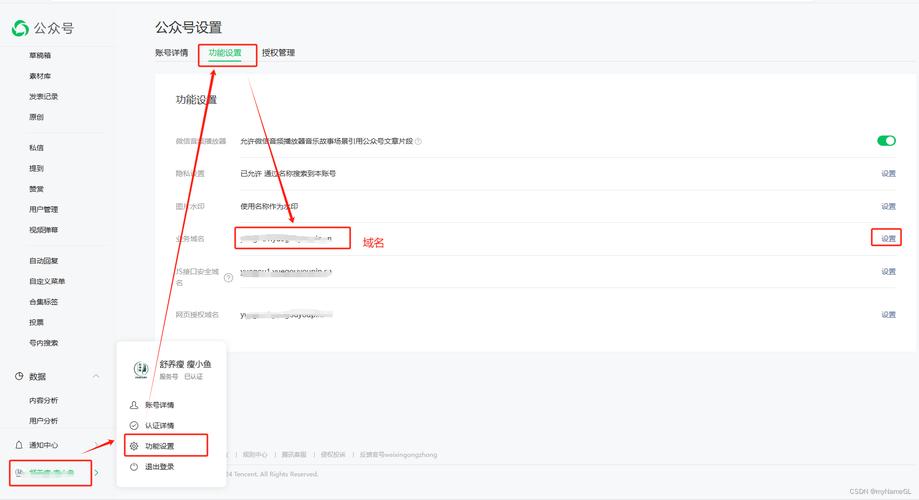The image size is (919, 500).
Task: Click 设置 link for 网页授权域名 row
Action: point(889,315)
